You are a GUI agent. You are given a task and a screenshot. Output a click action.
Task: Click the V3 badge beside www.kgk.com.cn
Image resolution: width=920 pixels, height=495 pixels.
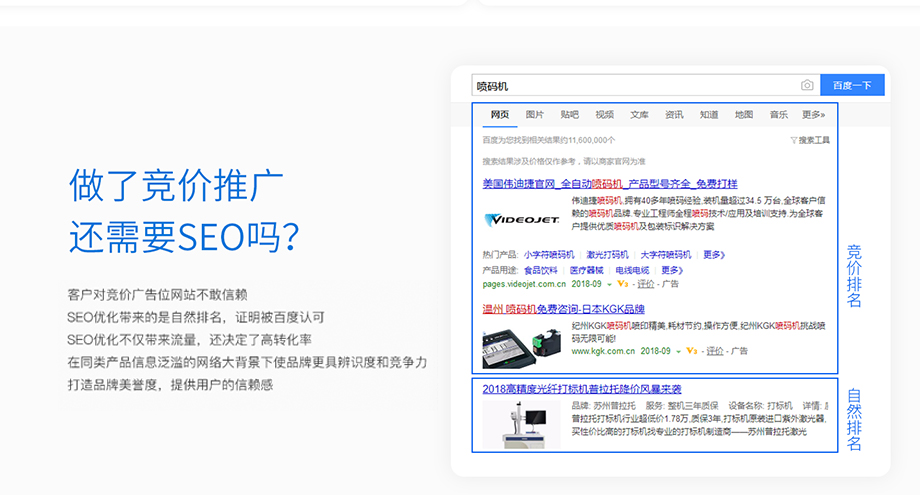[x=692, y=351]
